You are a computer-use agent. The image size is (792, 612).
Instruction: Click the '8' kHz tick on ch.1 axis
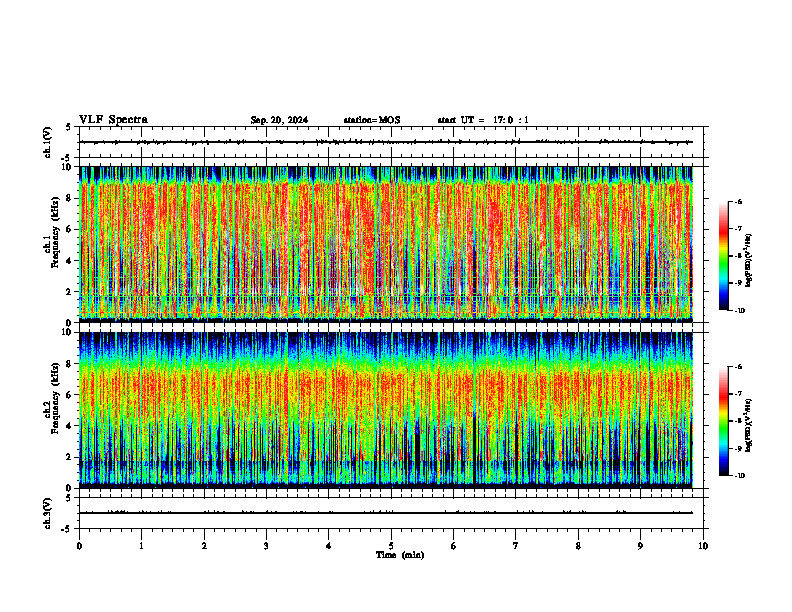point(69,198)
